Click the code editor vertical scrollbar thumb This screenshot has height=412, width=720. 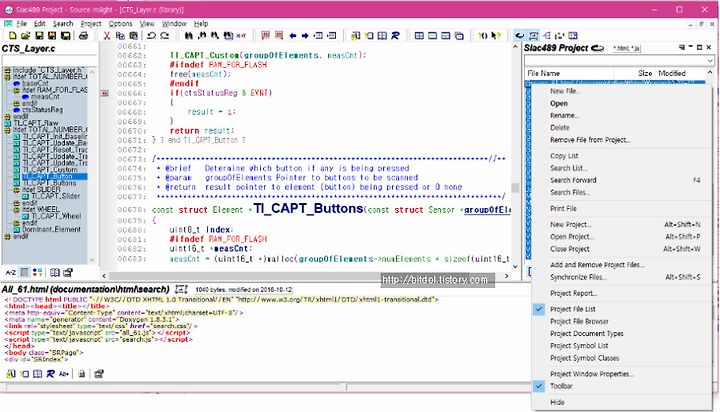(515, 187)
